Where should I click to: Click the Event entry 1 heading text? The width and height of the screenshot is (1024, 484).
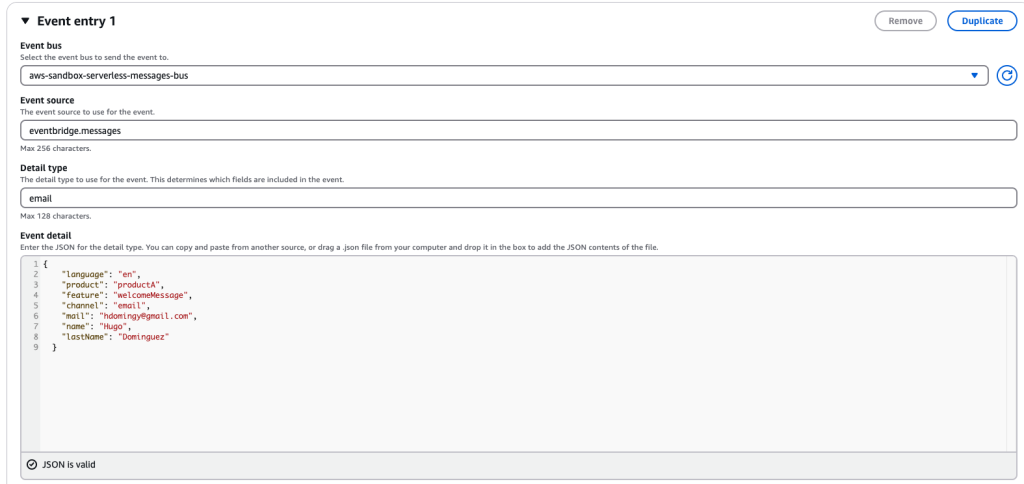[x=76, y=21]
